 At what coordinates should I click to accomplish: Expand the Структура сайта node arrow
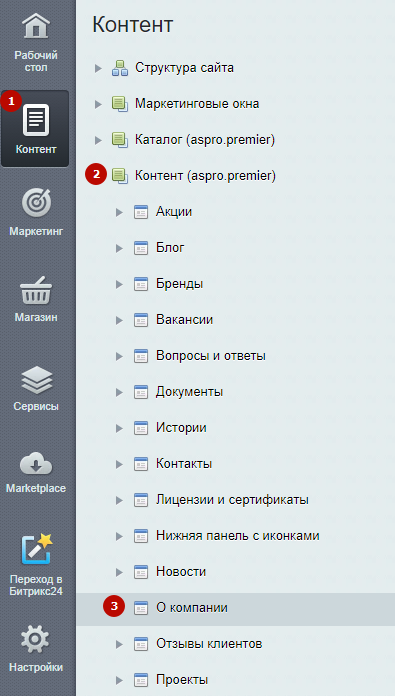98,68
